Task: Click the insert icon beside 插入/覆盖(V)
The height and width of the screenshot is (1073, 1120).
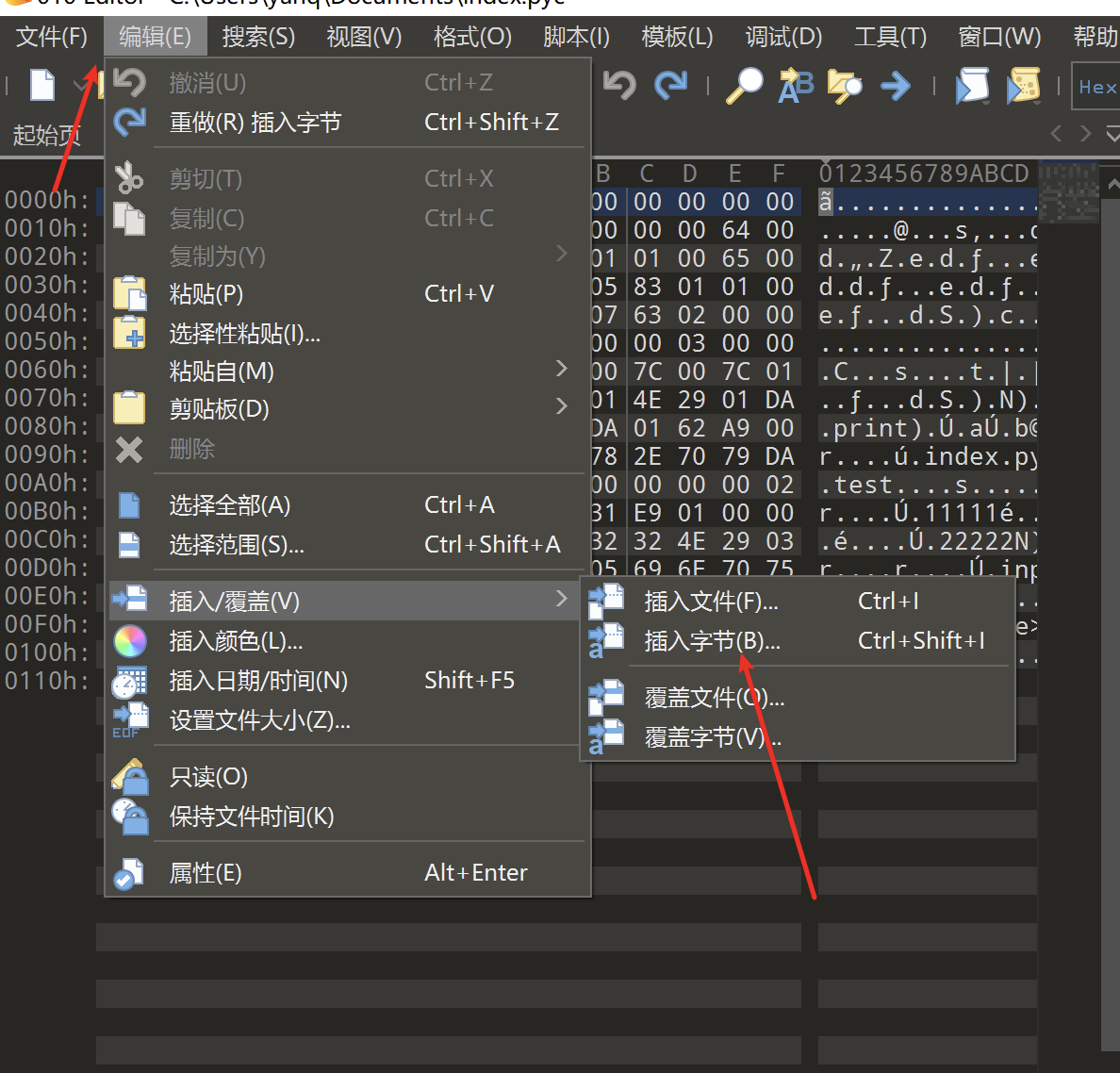Action: point(129,598)
